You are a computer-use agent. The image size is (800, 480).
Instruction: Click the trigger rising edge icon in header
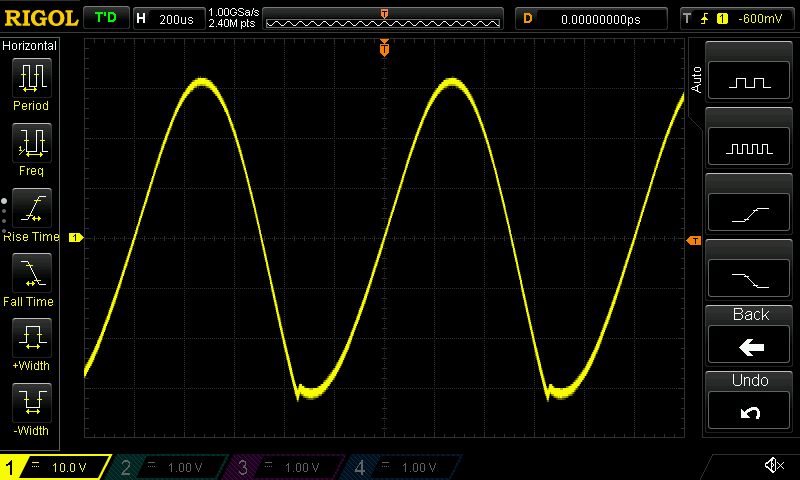[x=705, y=19]
